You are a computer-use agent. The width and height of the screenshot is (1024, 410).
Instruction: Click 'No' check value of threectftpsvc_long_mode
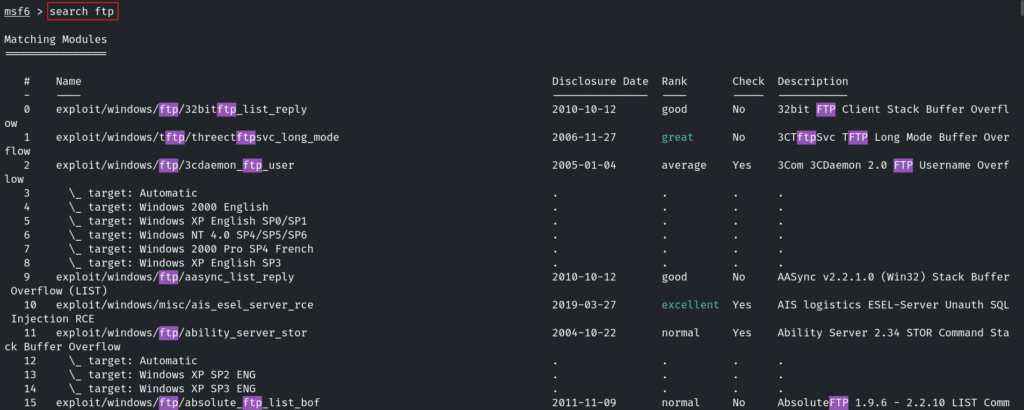click(x=739, y=137)
